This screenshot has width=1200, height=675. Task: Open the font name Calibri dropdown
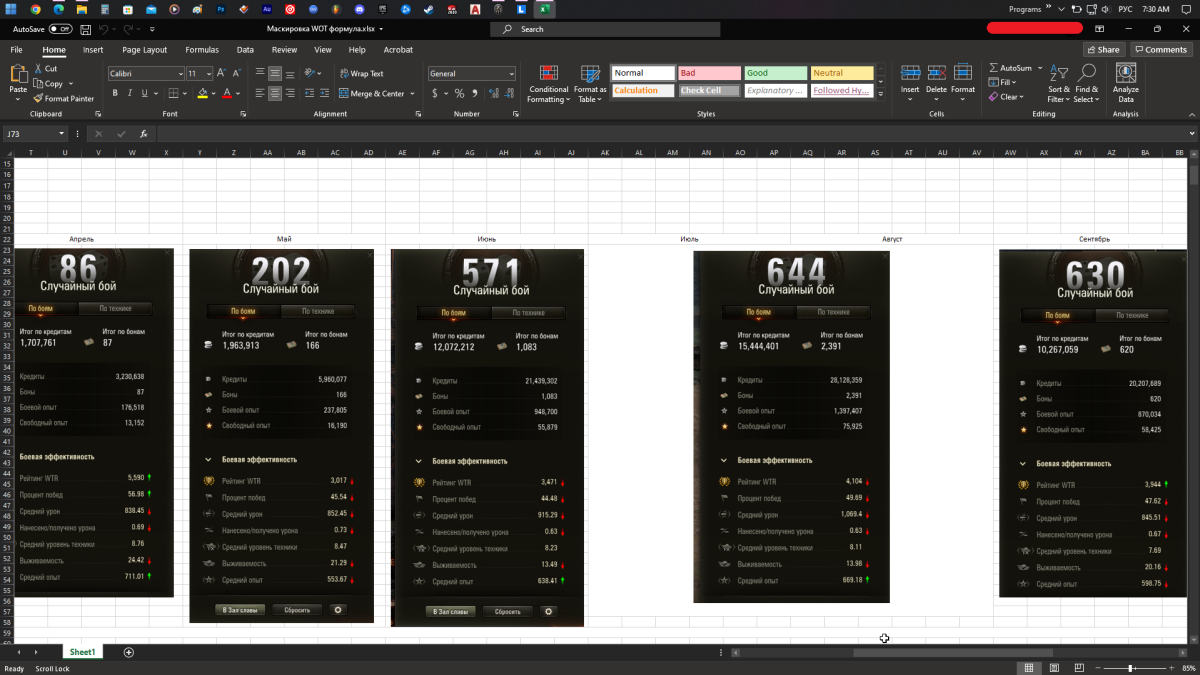click(x=179, y=73)
